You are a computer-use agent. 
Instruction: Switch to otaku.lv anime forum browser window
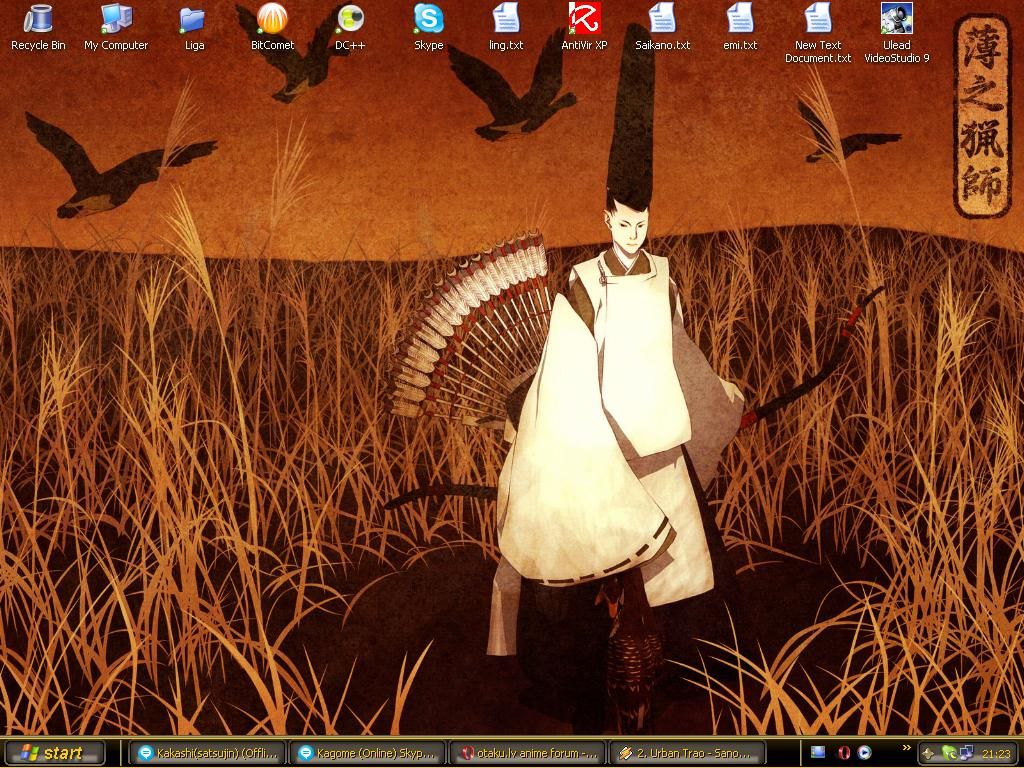tap(527, 753)
